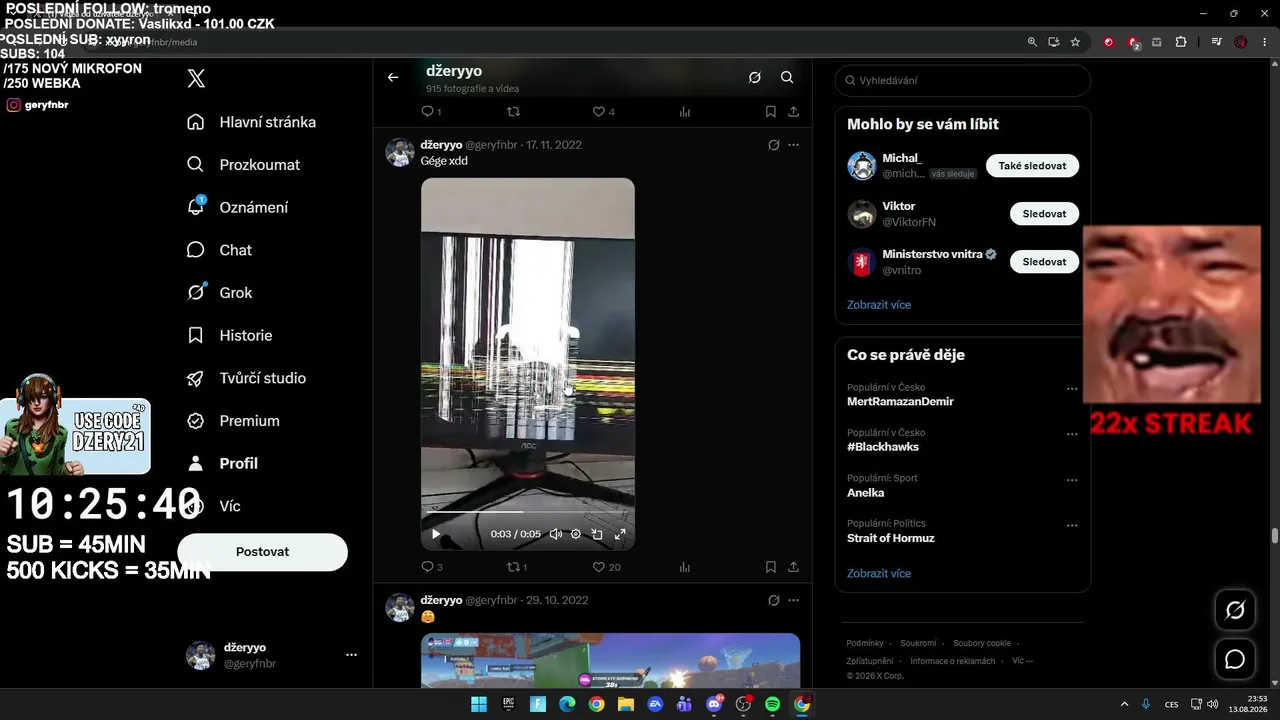The width and height of the screenshot is (1280, 720).
Task: Bookmark the top post
Action: [771, 112]
